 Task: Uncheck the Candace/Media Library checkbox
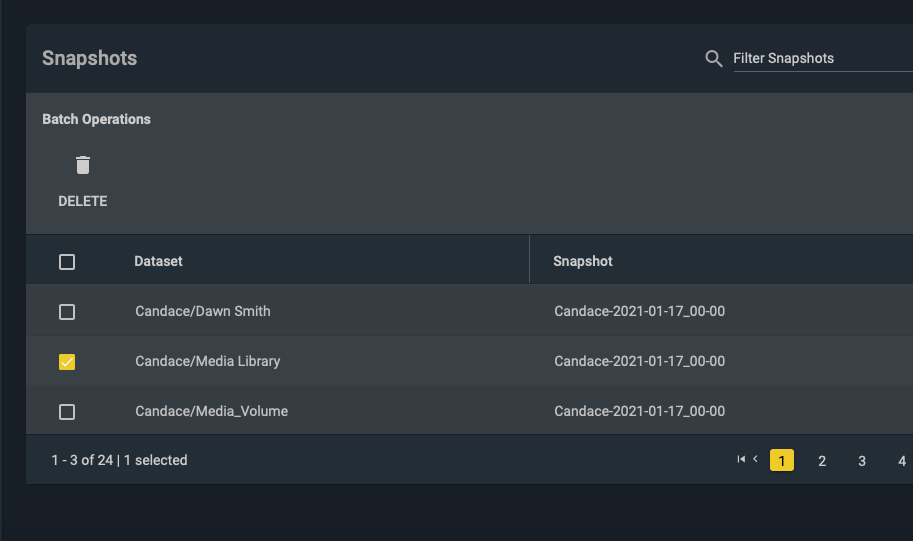(x=67, y=362)
